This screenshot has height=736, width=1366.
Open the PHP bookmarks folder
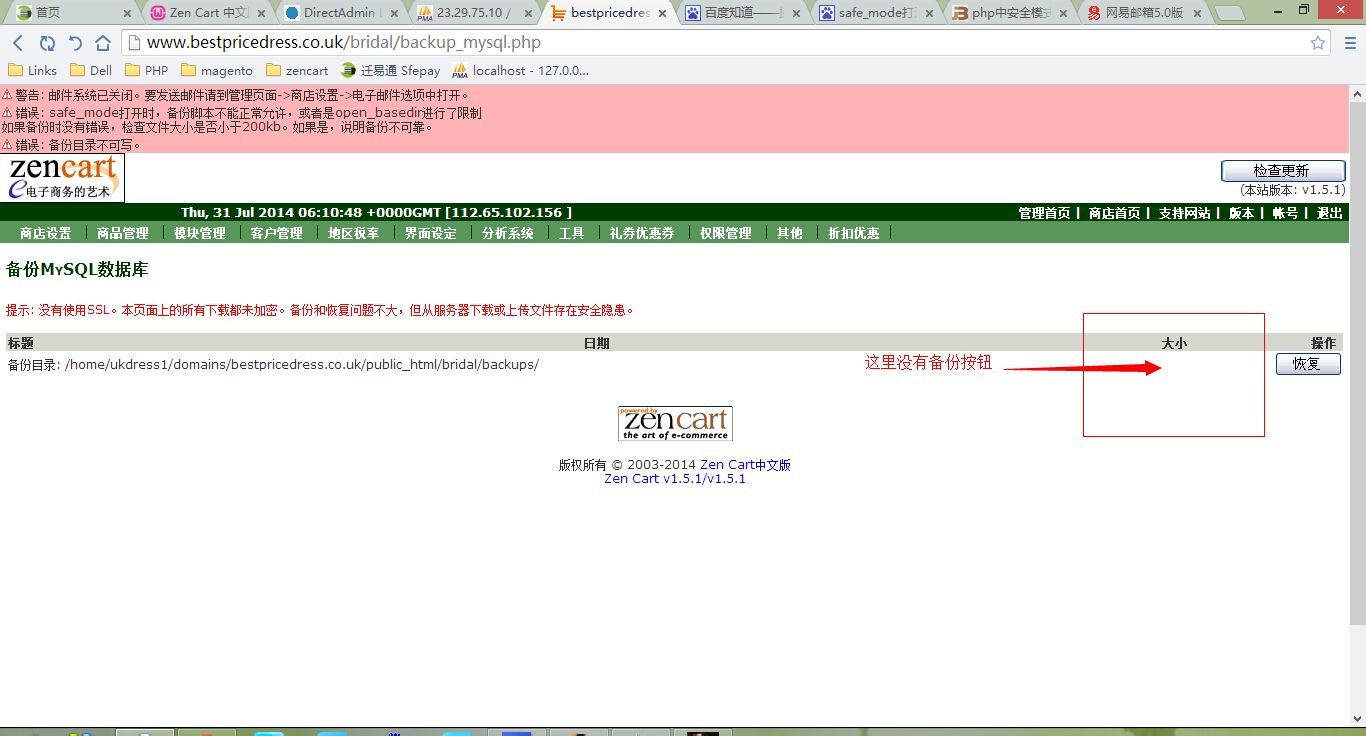point(146,70)
